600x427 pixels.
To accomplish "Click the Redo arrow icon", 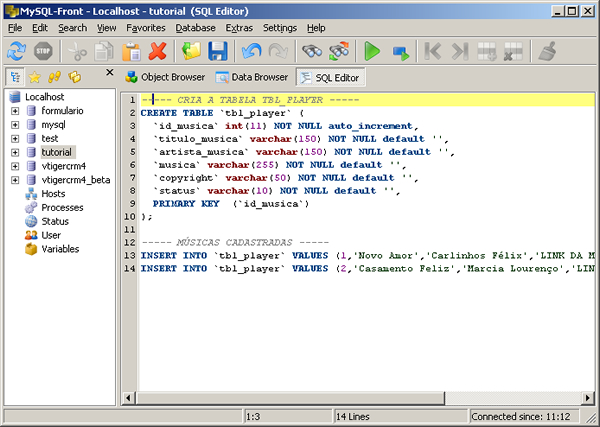I will (x=278, y=51).
